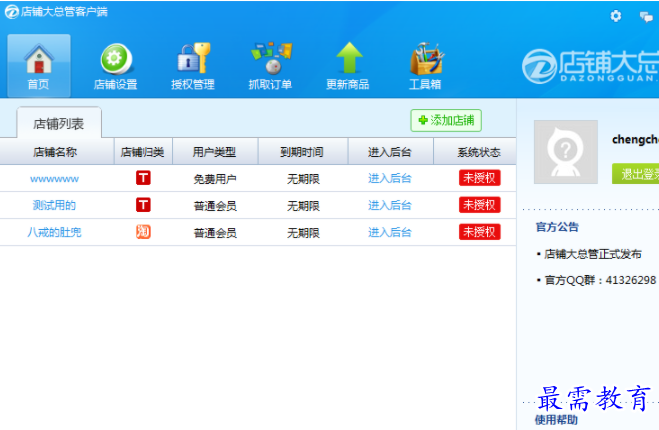Open 授权管理 lock and key icon
This screenshot has width=659, height=430.
point(193,66)
